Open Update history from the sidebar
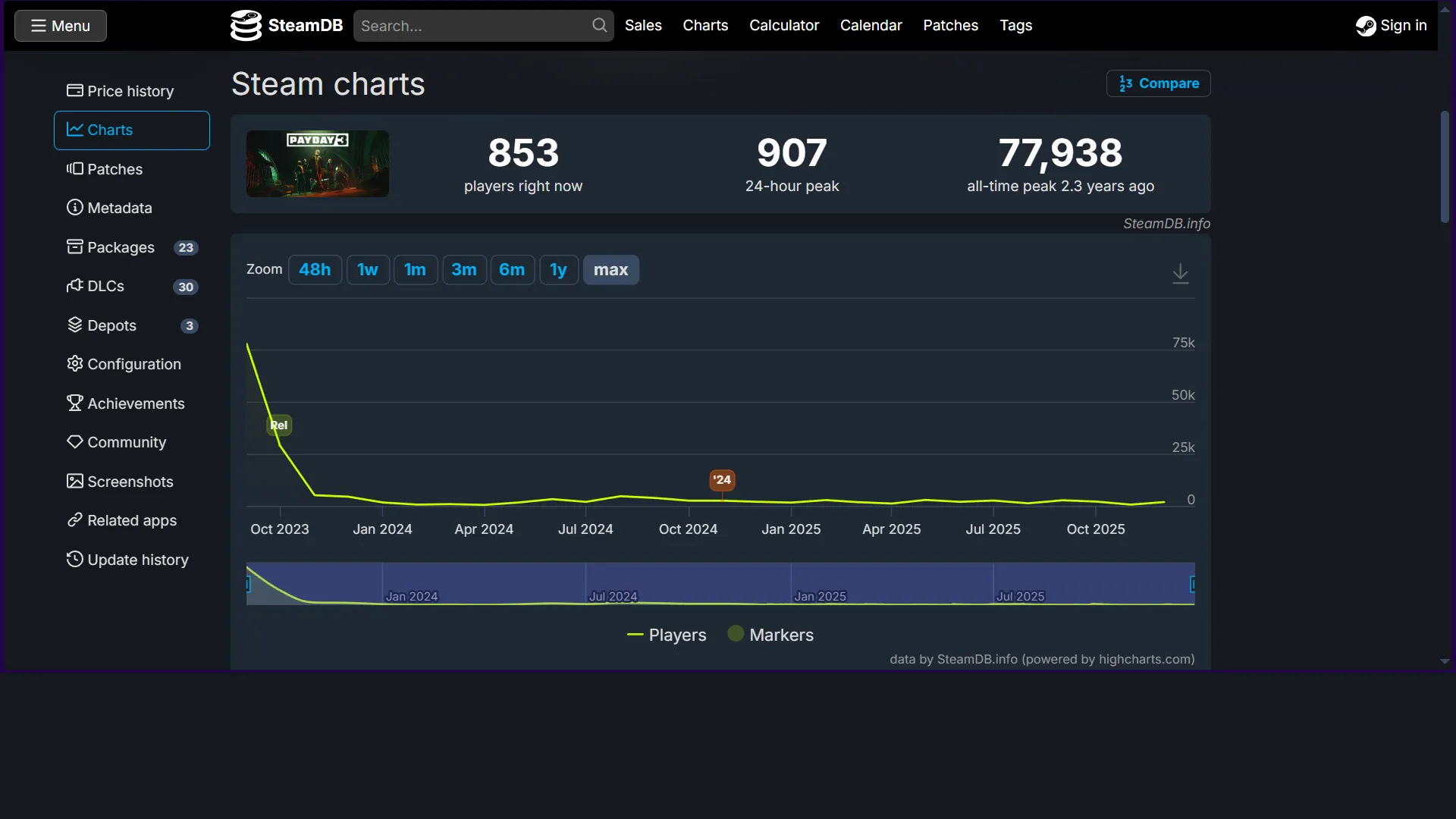Viewport: 1456px width, 819px height. click(137, 560)
